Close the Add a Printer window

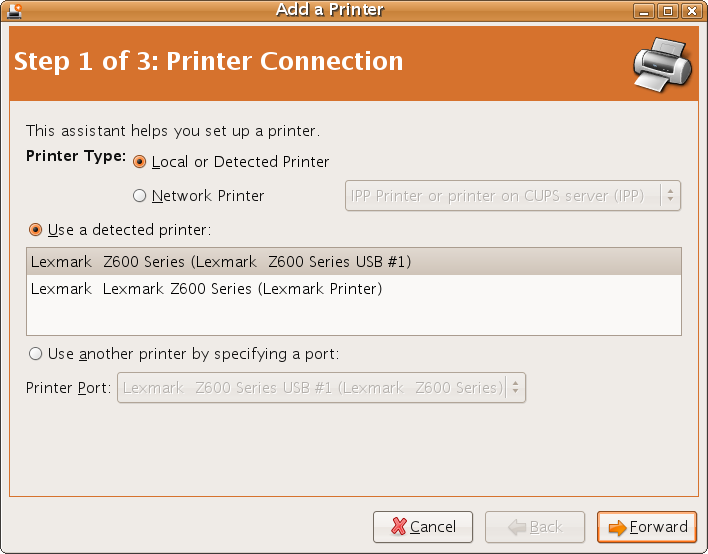691,11
